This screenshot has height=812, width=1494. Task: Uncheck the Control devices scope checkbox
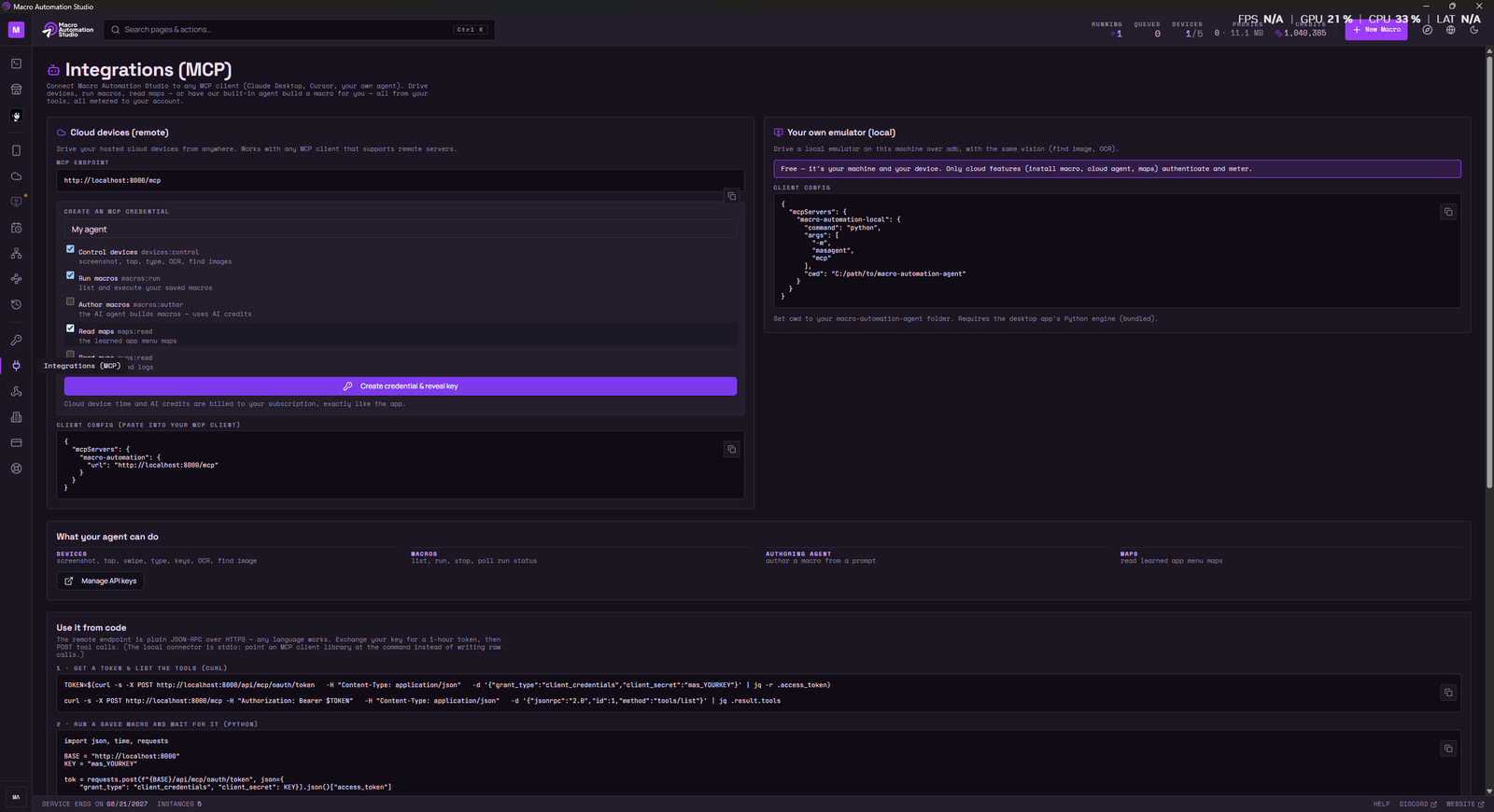click(x=70, y=249)
